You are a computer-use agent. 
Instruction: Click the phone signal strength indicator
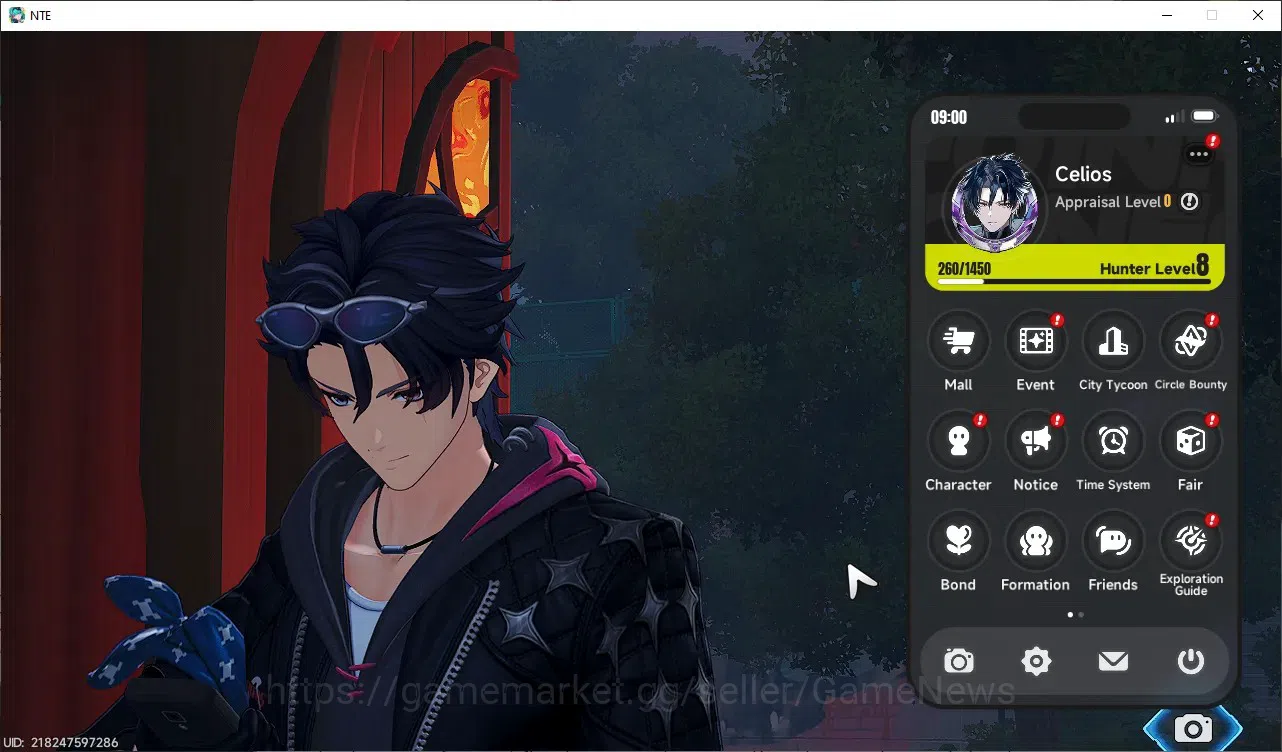point(1175,117)
